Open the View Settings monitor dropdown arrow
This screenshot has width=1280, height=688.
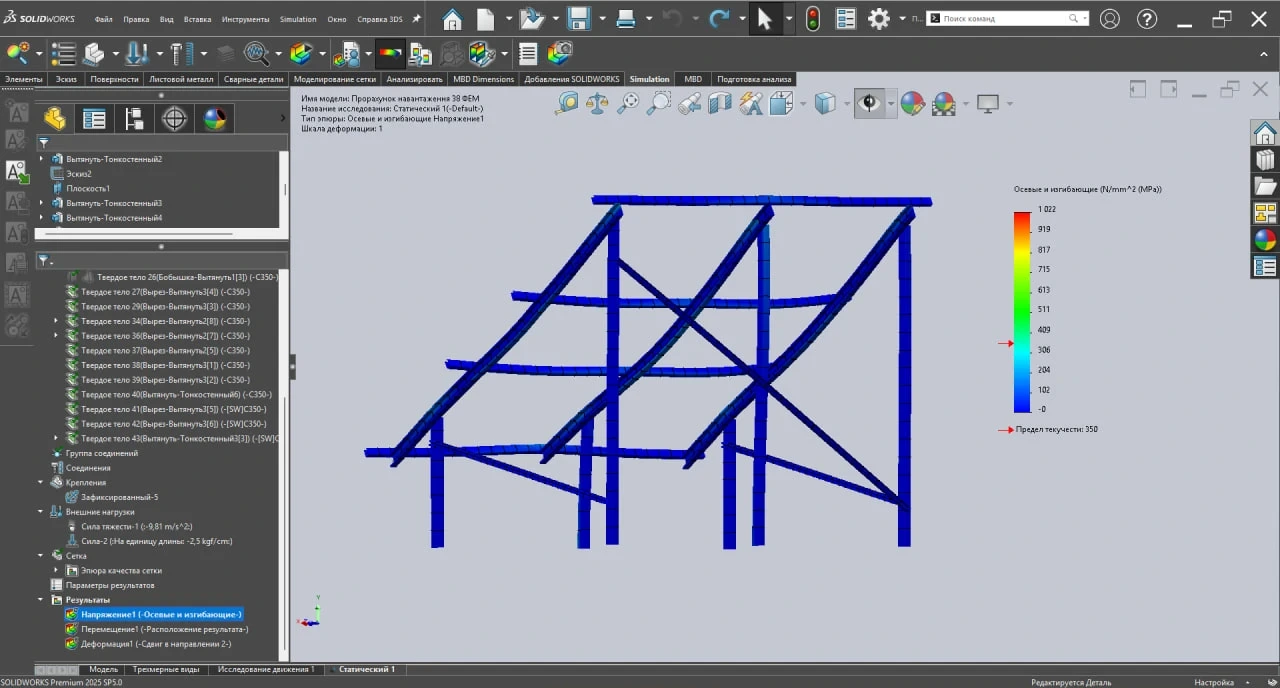point(1009,103)
